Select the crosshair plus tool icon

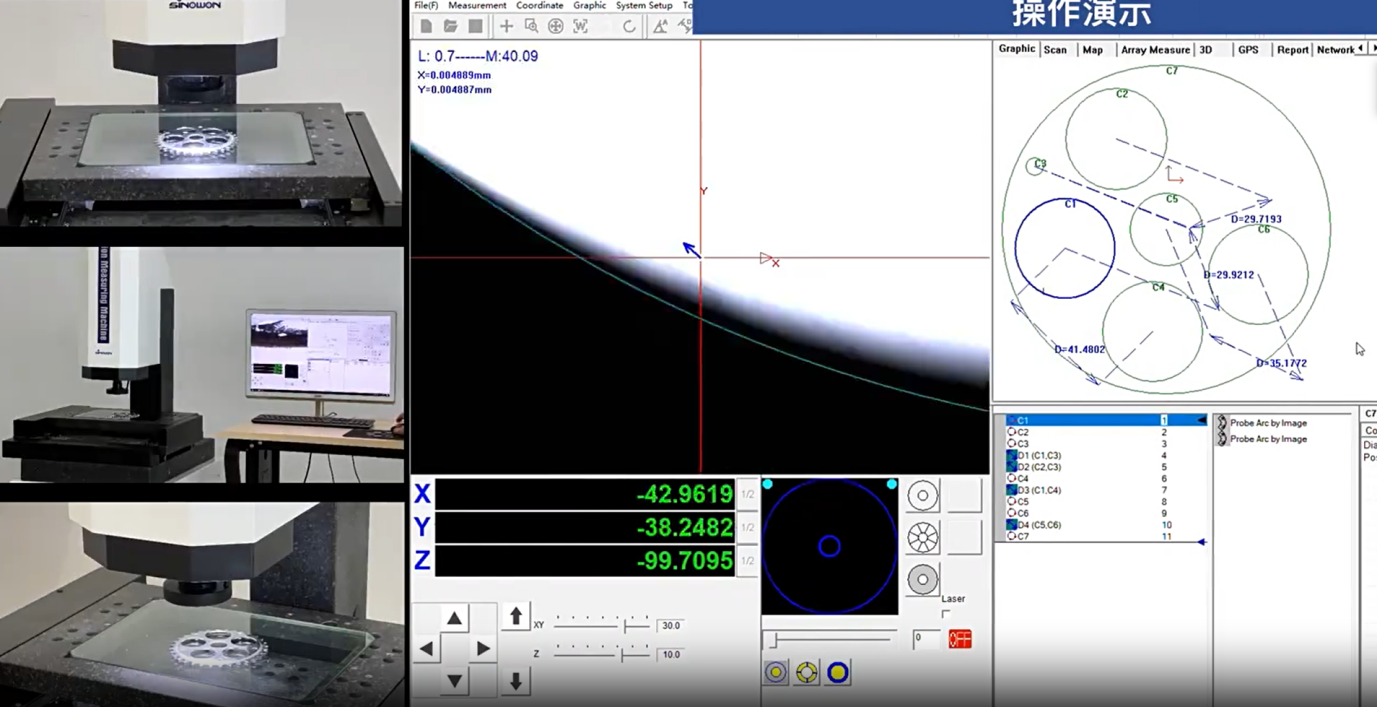tap(506, 26)
